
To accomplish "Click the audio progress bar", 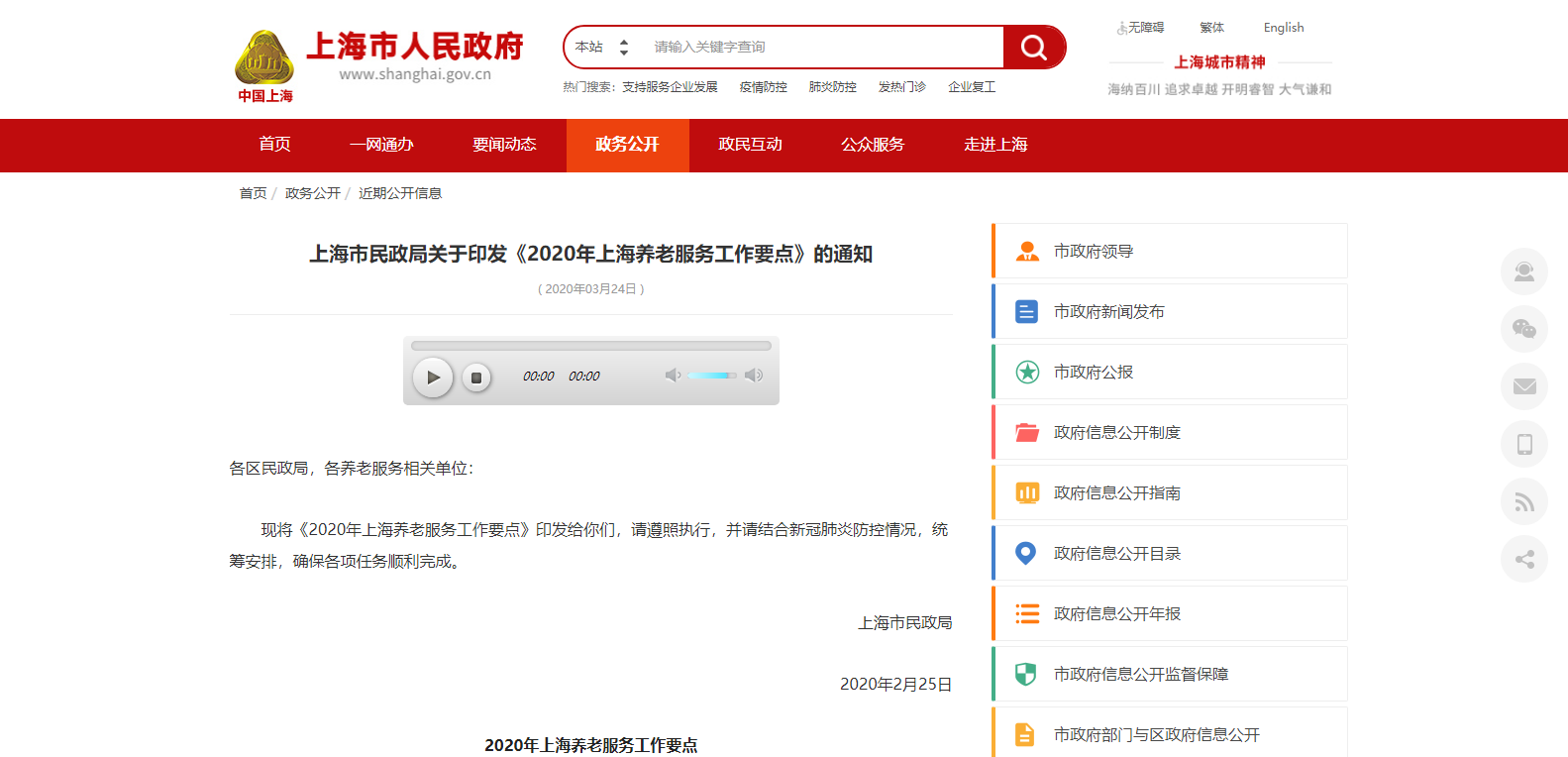I will [590, 346].
